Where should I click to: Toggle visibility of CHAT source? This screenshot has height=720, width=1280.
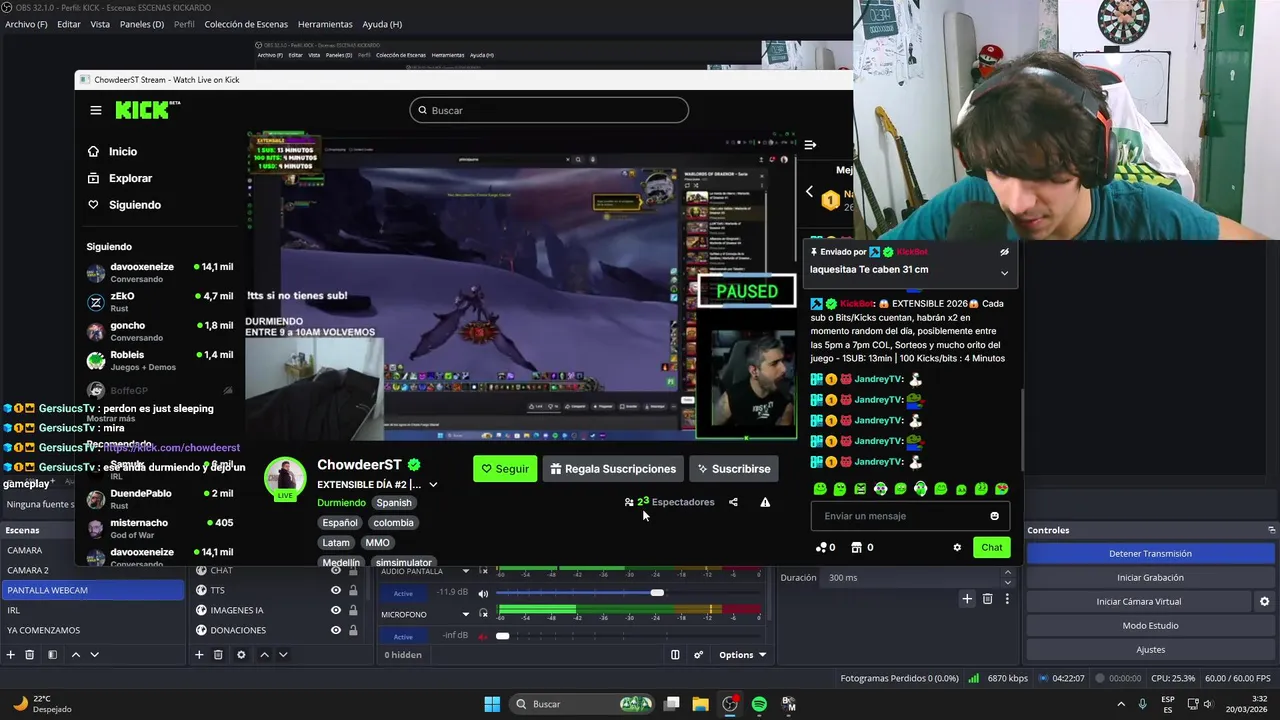(x=336, y=570)
